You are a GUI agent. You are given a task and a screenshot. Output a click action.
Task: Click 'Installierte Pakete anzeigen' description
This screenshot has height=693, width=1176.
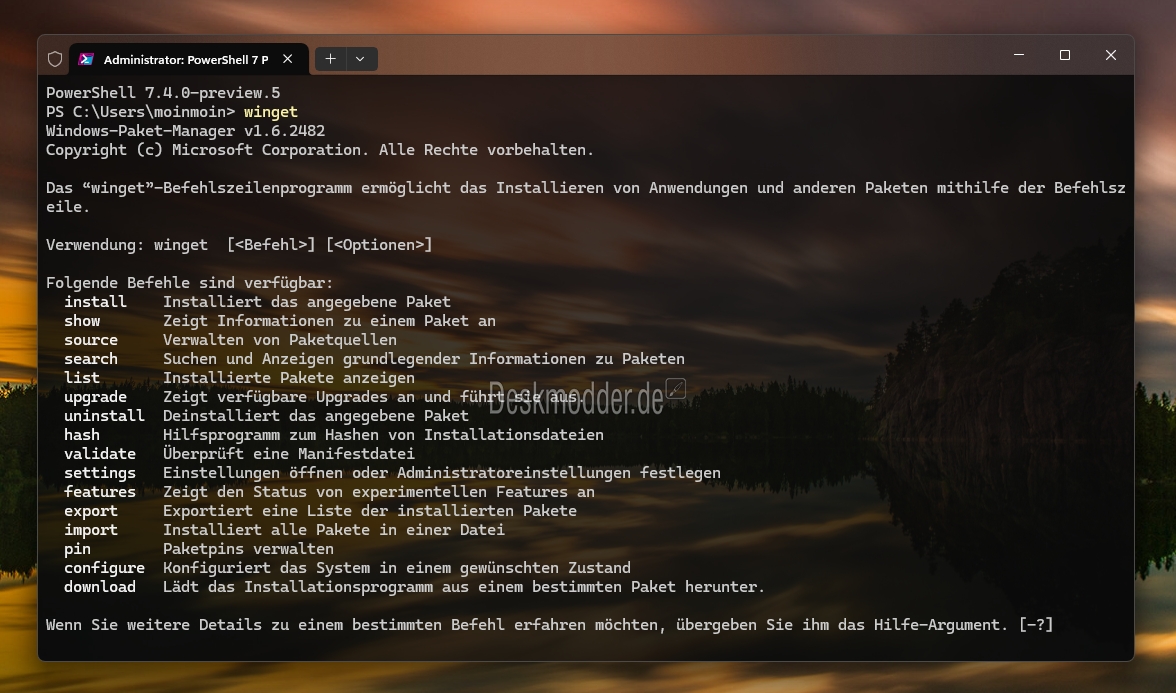click(289, 378)
